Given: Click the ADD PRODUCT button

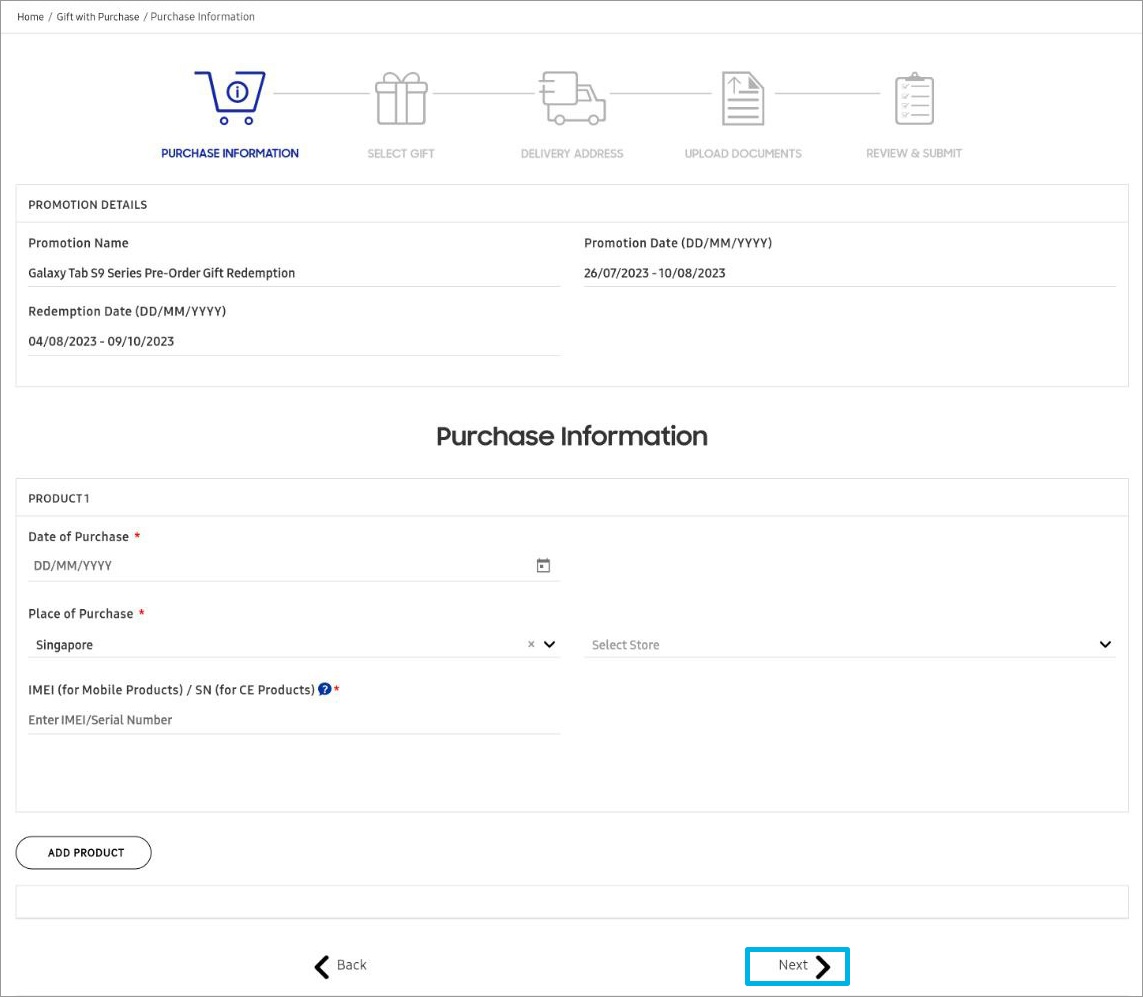Looking at the screenshot, I should pos(83,852).
